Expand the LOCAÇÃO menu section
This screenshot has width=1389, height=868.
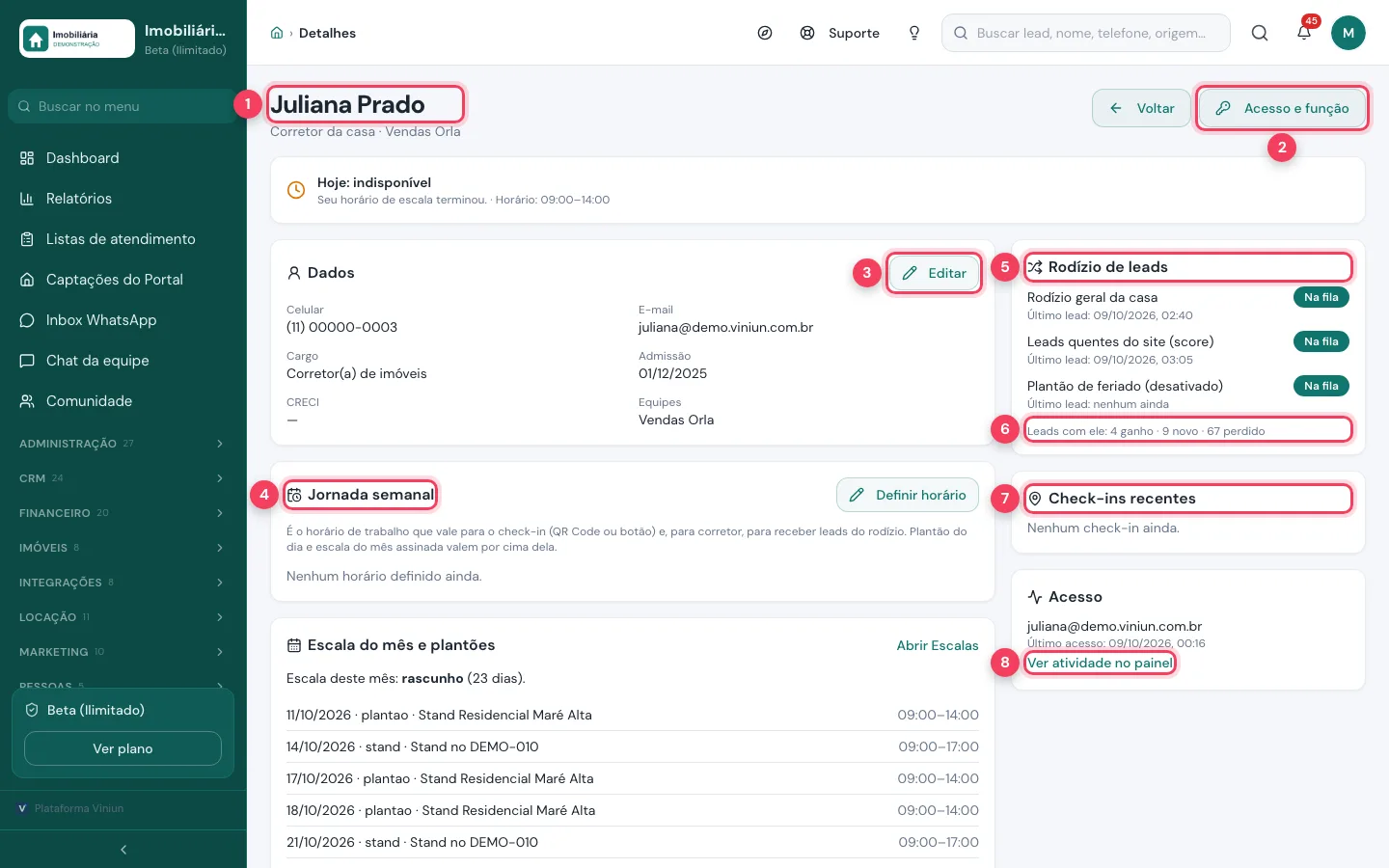point(123,617)
